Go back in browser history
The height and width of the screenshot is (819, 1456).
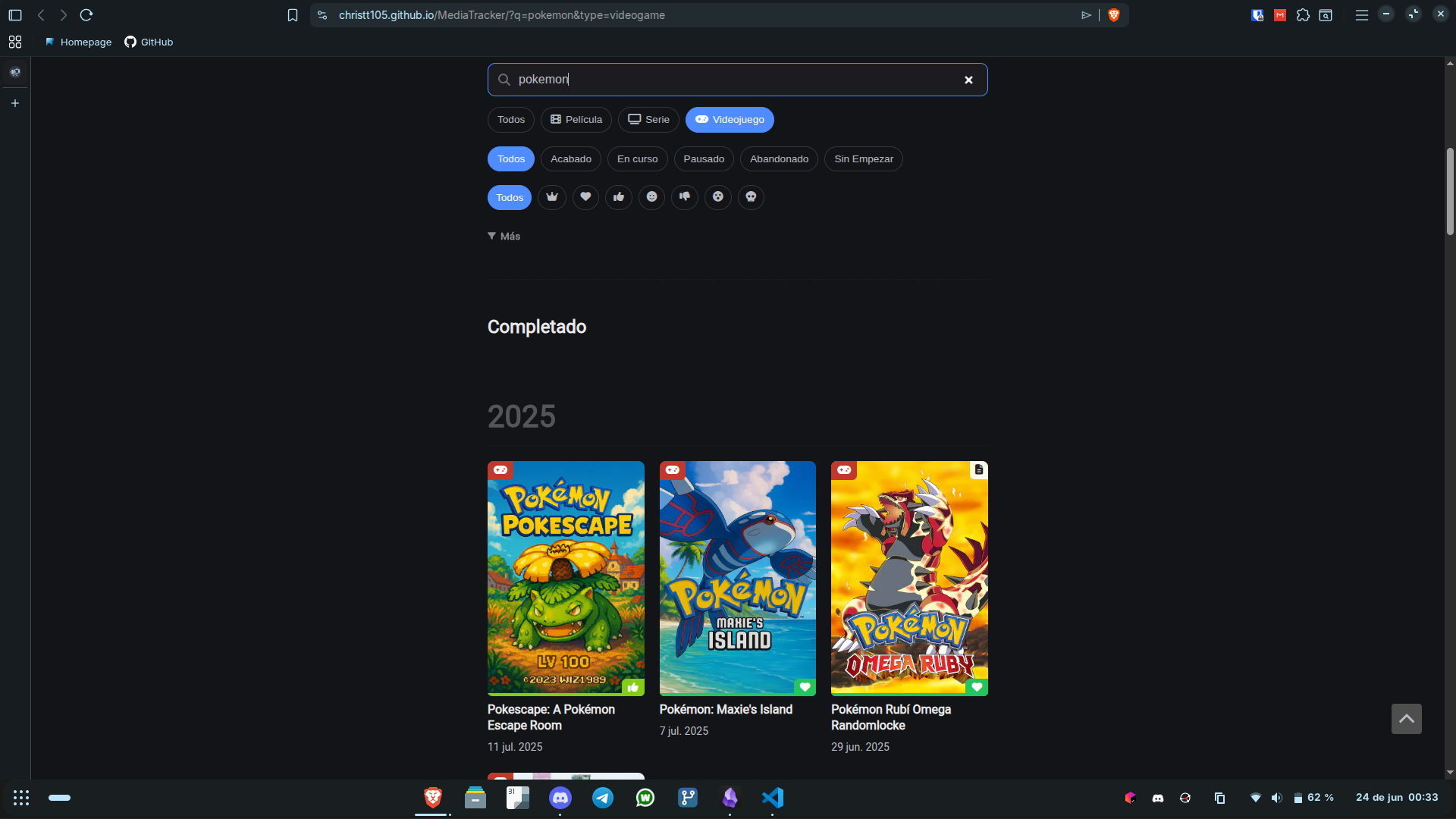41,15
